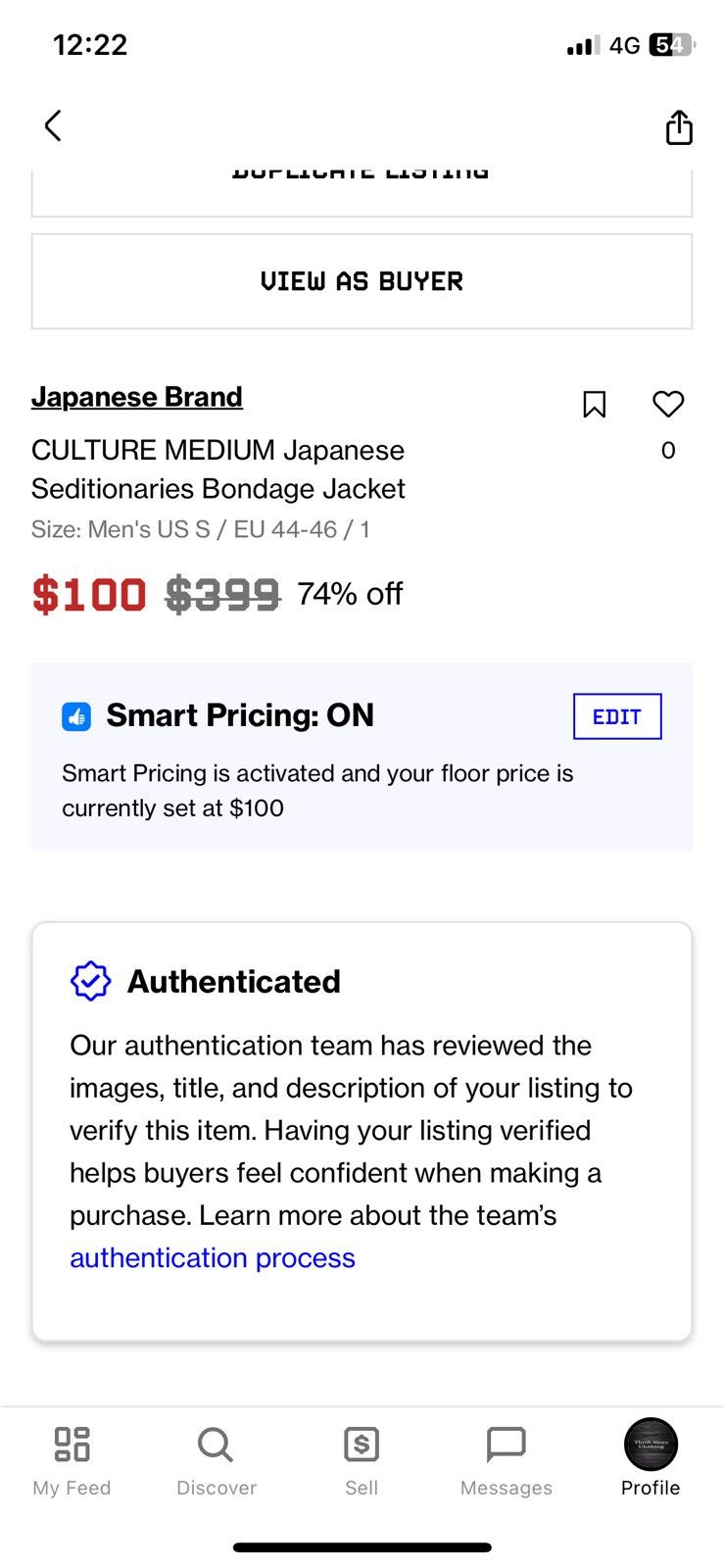Click the Duplicate Listing button
This screenshot has height=1568, width=724.
[362, 192]
